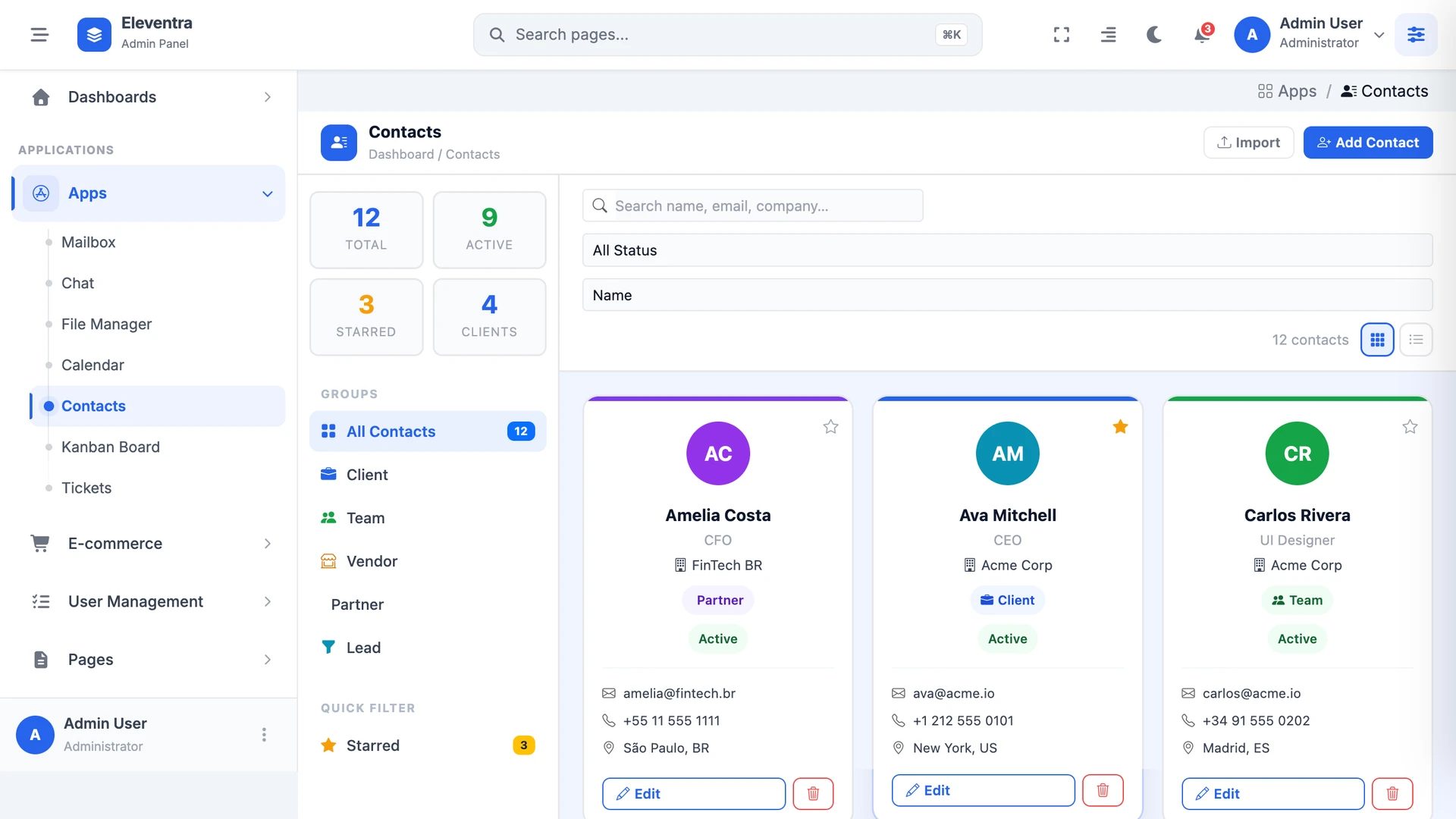Select the 4 Clients stat card
Viewport: 1456px width, 819px height.
pos(489,317)
